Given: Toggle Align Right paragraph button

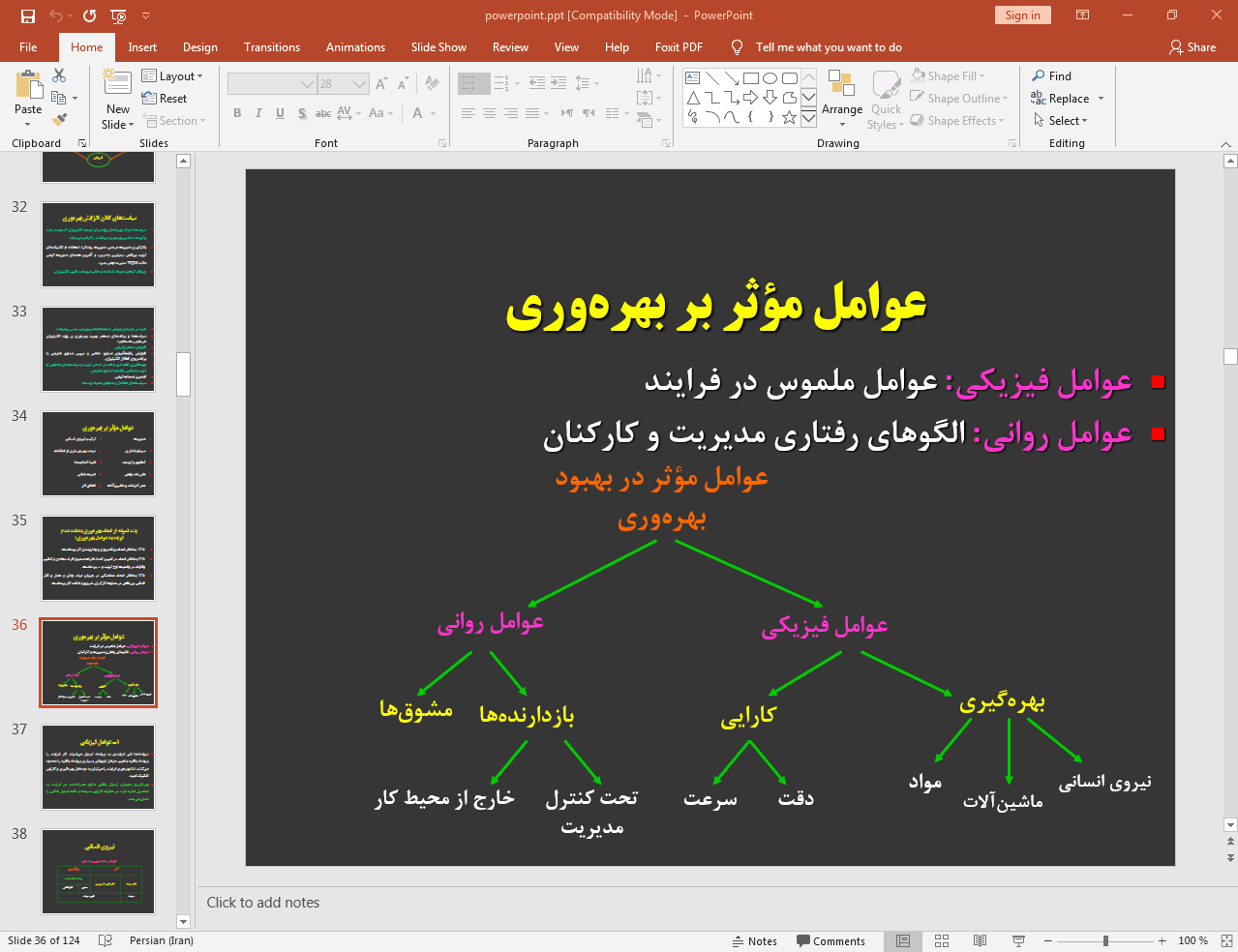Looking at the screenshot, I should point(511,113).
